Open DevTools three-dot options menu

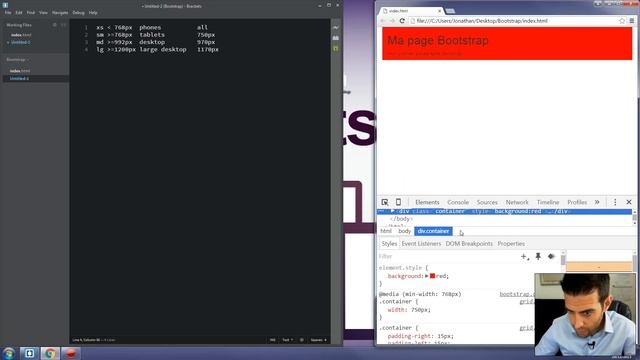pyautogui.click(x=615, y=202)
